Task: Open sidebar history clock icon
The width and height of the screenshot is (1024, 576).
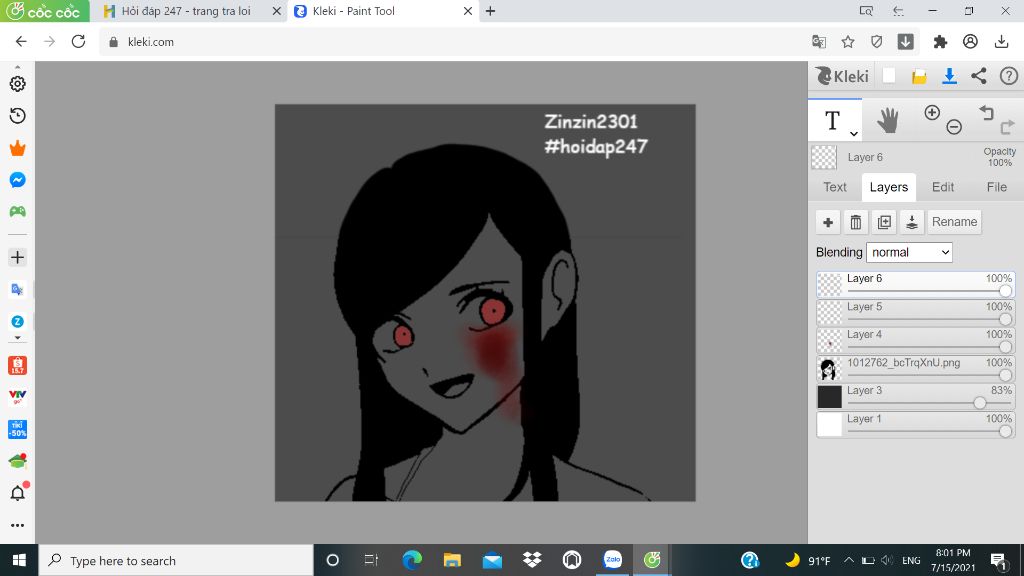Action: pos(18,116)
